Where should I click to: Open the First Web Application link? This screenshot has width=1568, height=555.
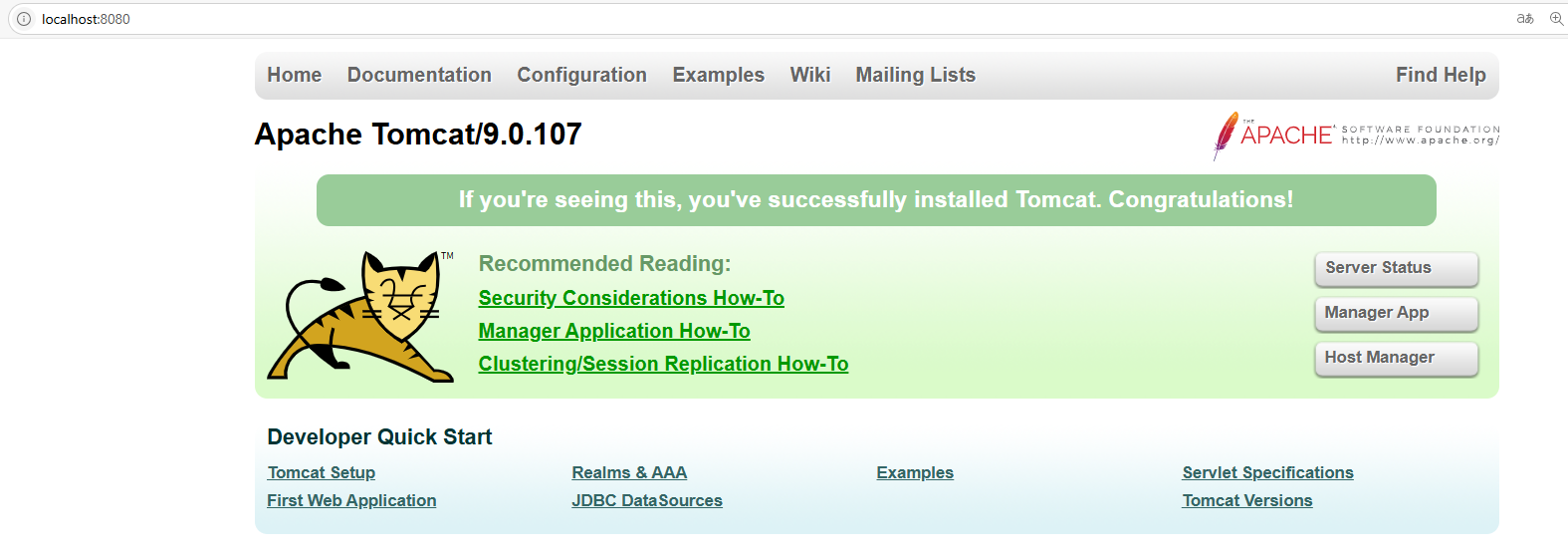pos(351,500)
